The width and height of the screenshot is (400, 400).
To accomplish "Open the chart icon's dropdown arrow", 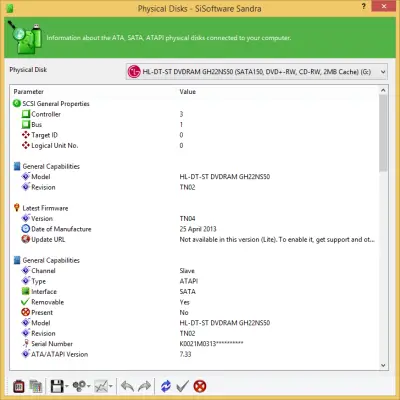I will pyautogui.click(x=111, y=387).
